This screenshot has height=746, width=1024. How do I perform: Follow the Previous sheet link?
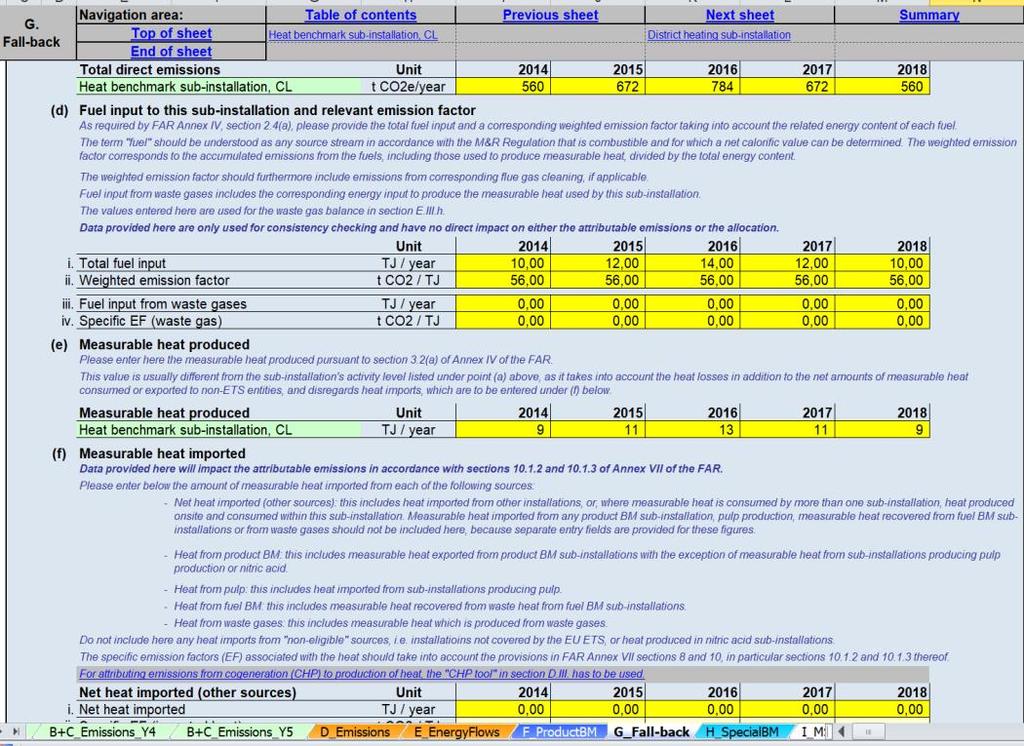click(x=550, y=15)
